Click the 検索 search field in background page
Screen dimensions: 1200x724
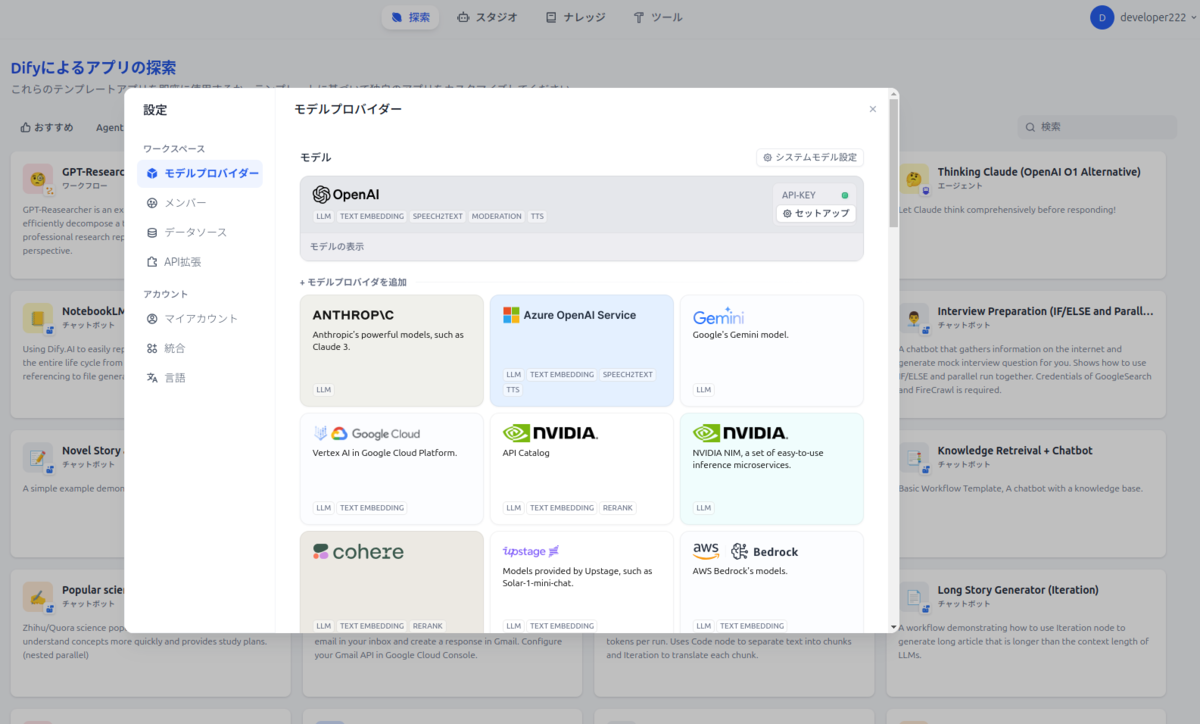(x=1098, y=127)
